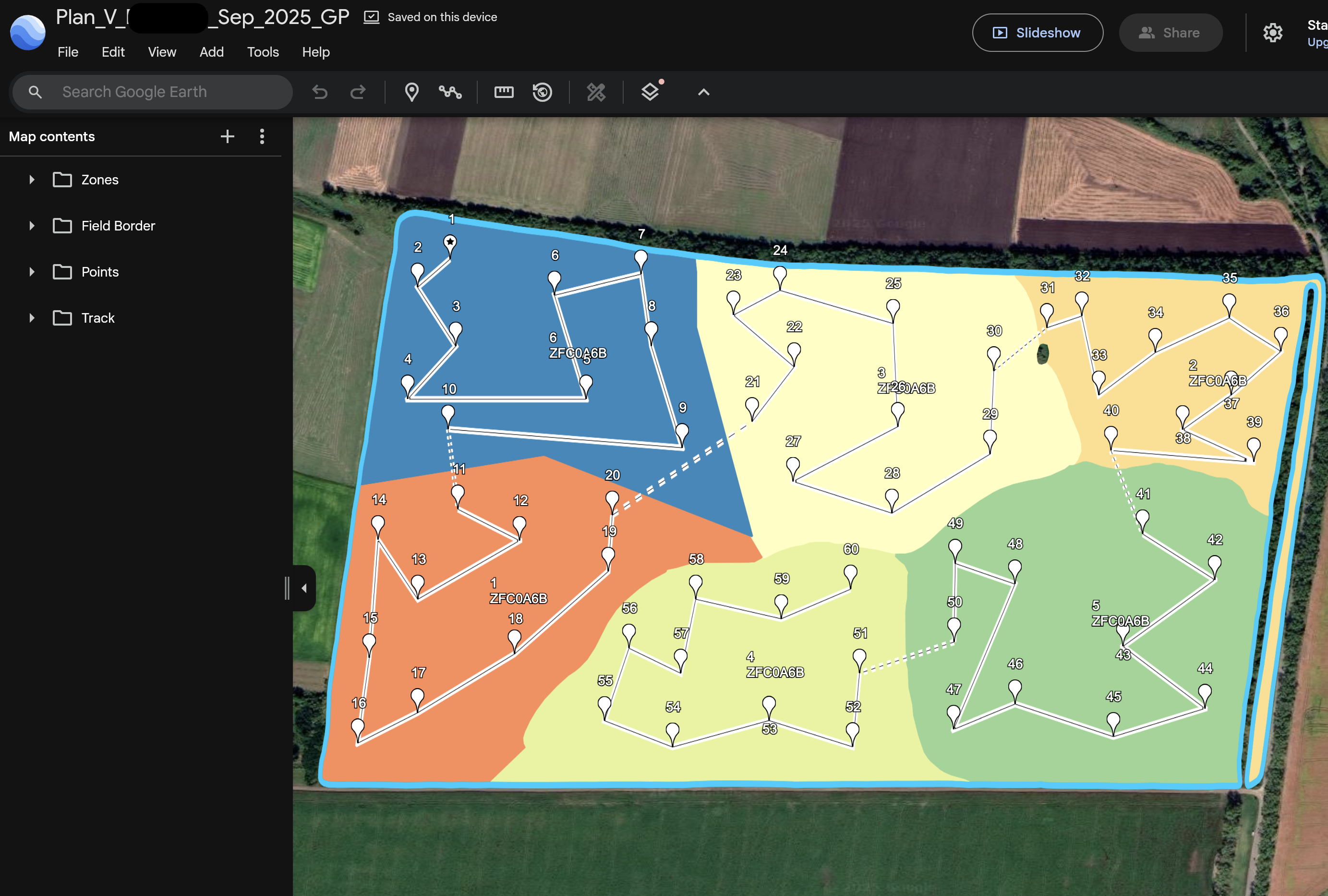Open the Tools menu
The height and width of the screenshot is (896, 1328).
[x=262, y=52]
